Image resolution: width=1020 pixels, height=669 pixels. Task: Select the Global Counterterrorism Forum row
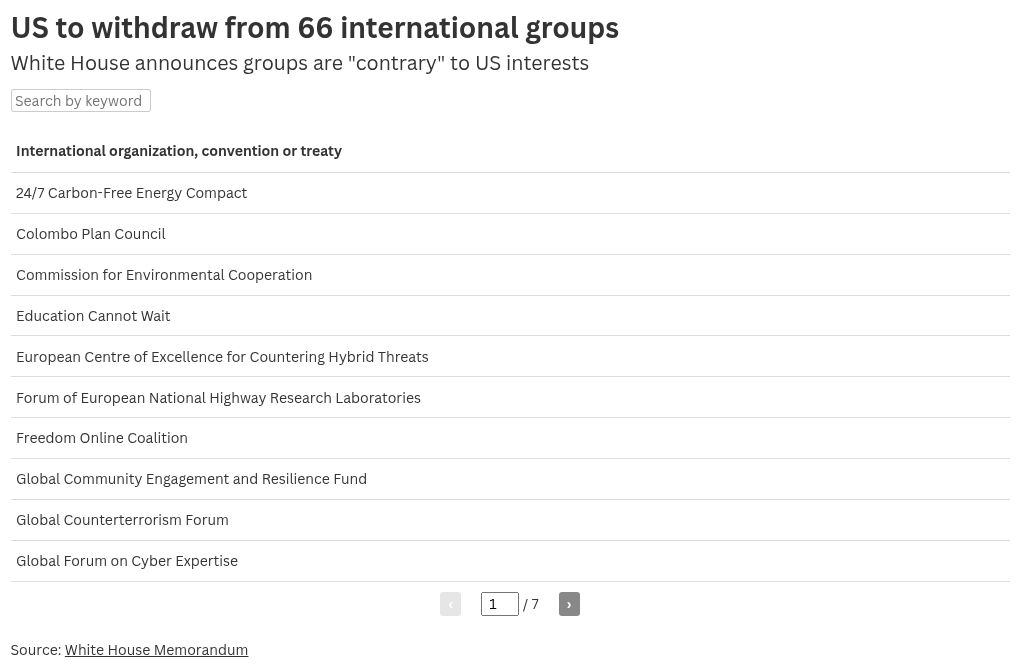(x=122, y=520)
